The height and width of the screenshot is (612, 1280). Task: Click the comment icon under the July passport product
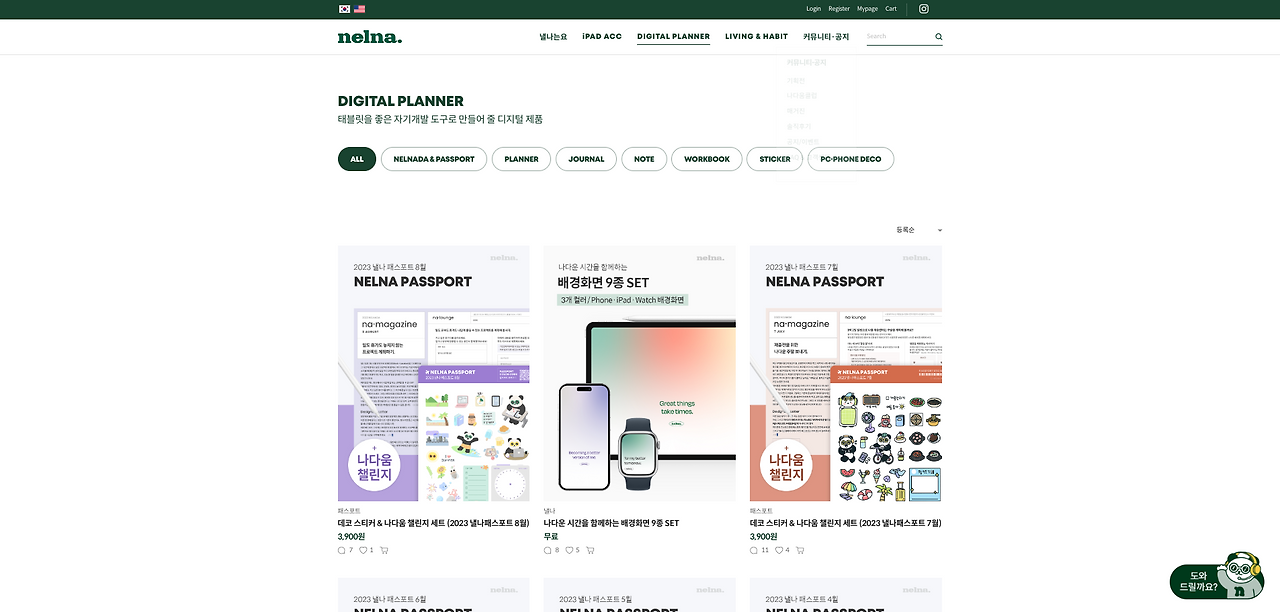pos(755,550)
